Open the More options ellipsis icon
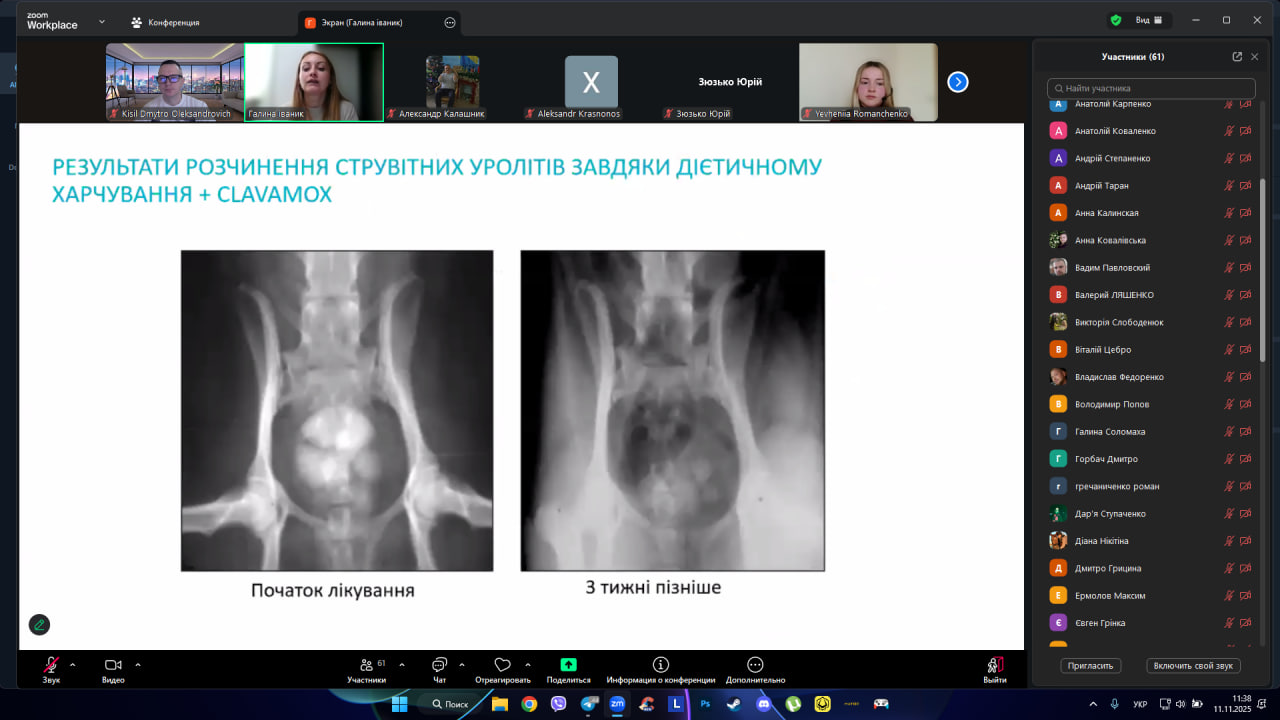The image size is (1280, 720). point(755,665)
